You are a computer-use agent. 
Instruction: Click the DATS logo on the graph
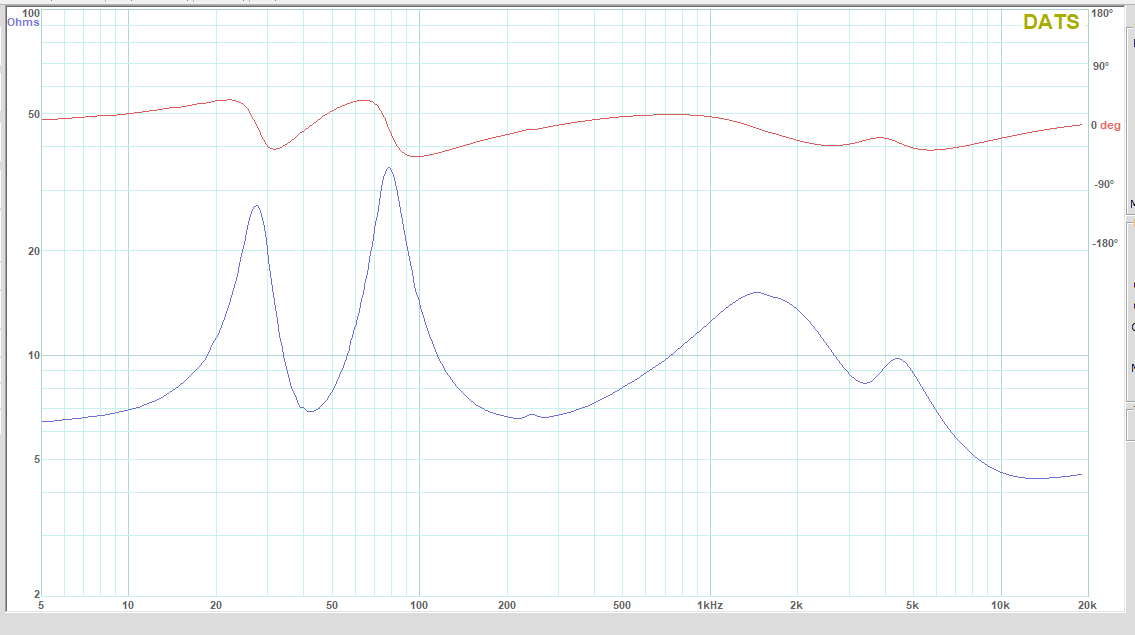pyautogui.click(x=1050, y=22)
